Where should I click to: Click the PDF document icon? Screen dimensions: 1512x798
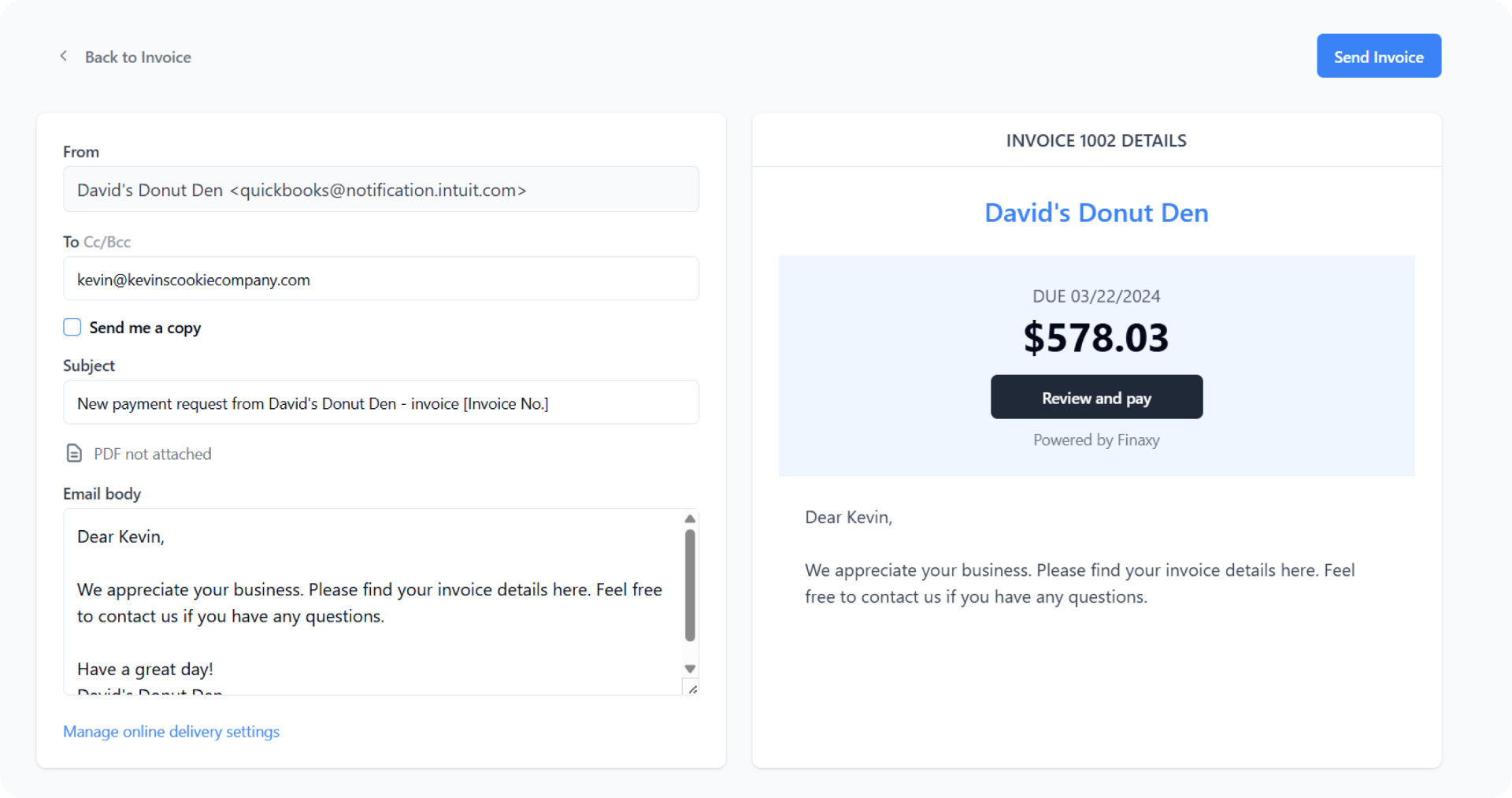pyautogui.click(x=74, y=453)
